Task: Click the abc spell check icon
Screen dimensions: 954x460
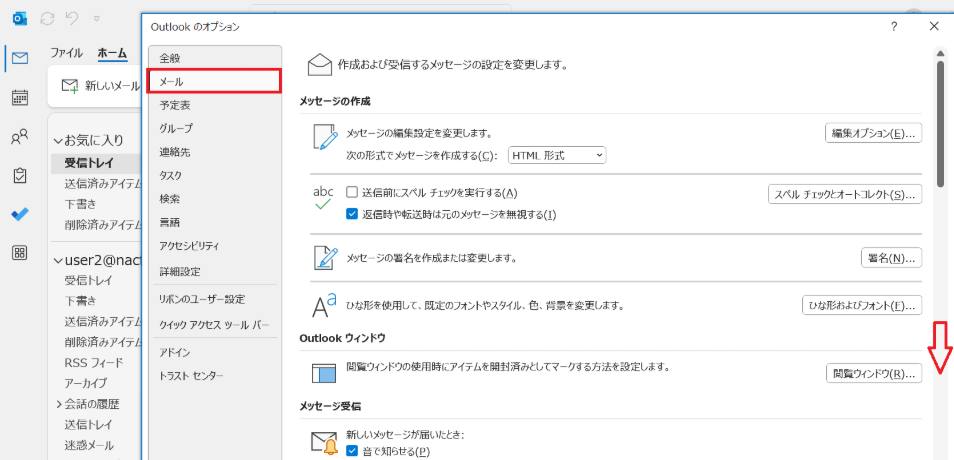Action: [323, 199]
